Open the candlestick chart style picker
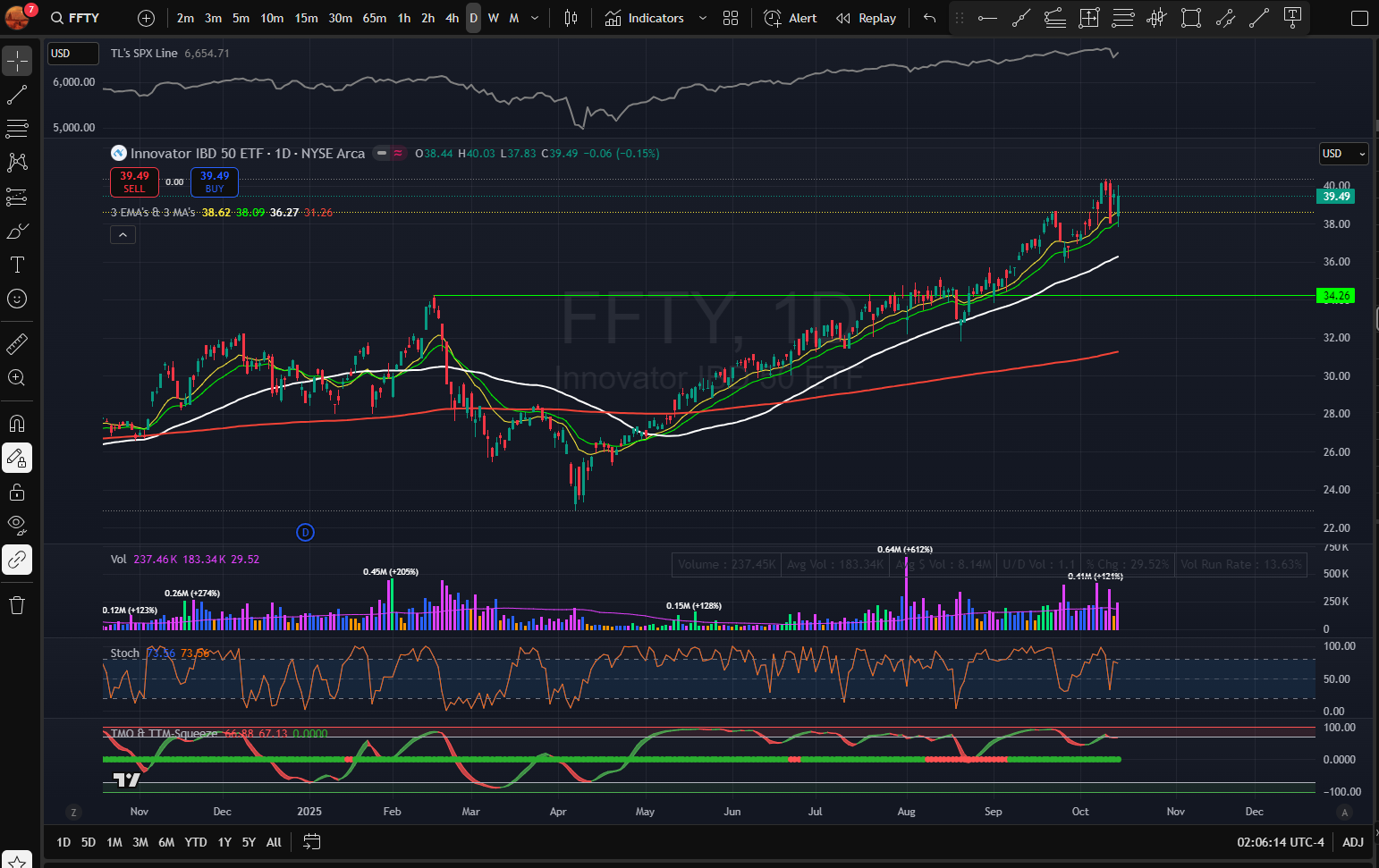Viewport: 1379px width, 868px height. click(571, 18)
